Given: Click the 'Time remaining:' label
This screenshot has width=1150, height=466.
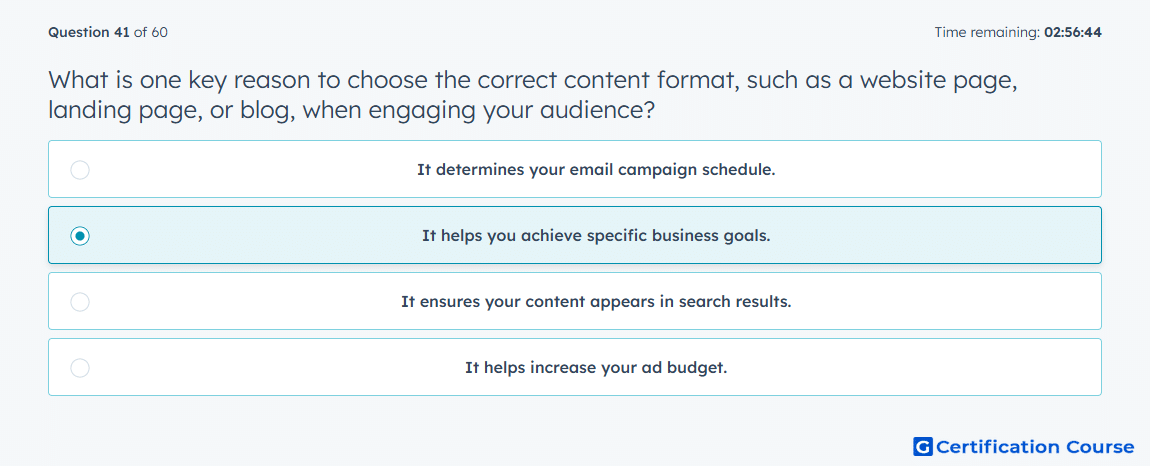Looking at the screenshot, I should coord(986,32).
